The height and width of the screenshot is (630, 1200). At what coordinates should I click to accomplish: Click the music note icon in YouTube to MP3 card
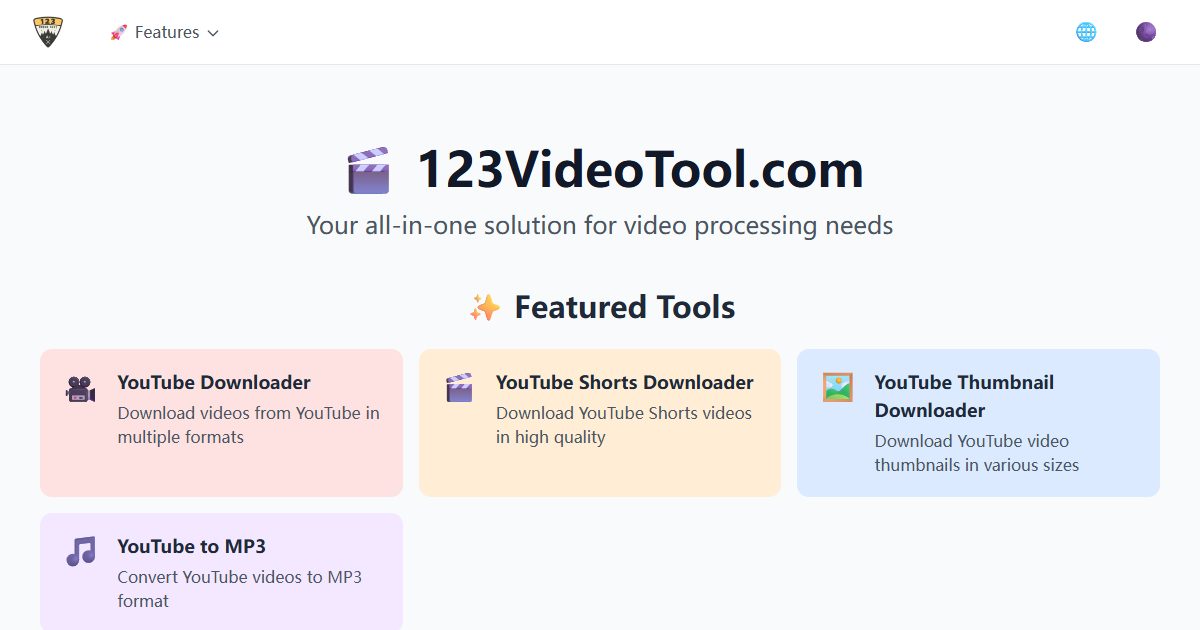81,551
